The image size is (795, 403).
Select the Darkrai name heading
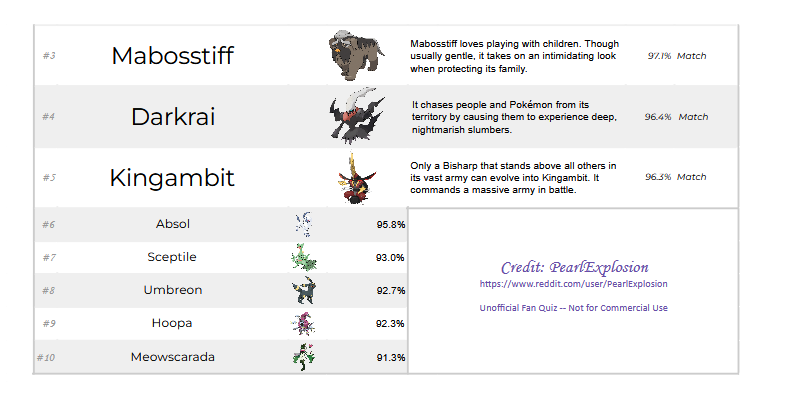click(172, 117)
